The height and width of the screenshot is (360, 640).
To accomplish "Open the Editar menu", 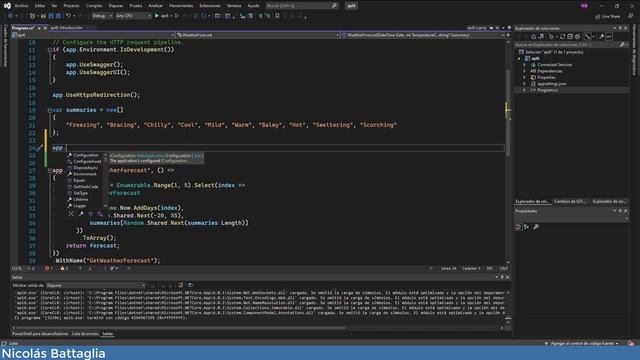I will [40, 6].
